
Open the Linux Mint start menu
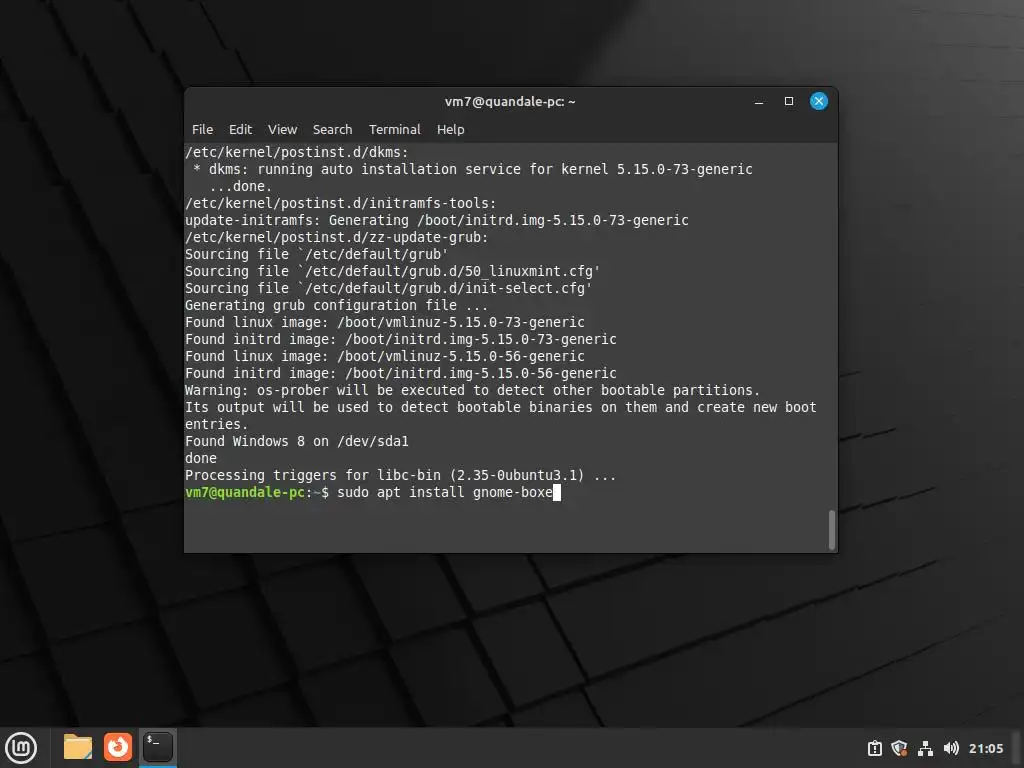pyautogui.click(x=22, y=747)
